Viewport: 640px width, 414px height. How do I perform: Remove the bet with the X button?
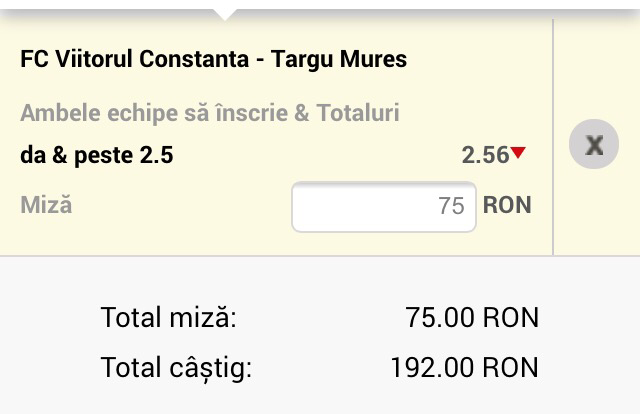point(594,145)
